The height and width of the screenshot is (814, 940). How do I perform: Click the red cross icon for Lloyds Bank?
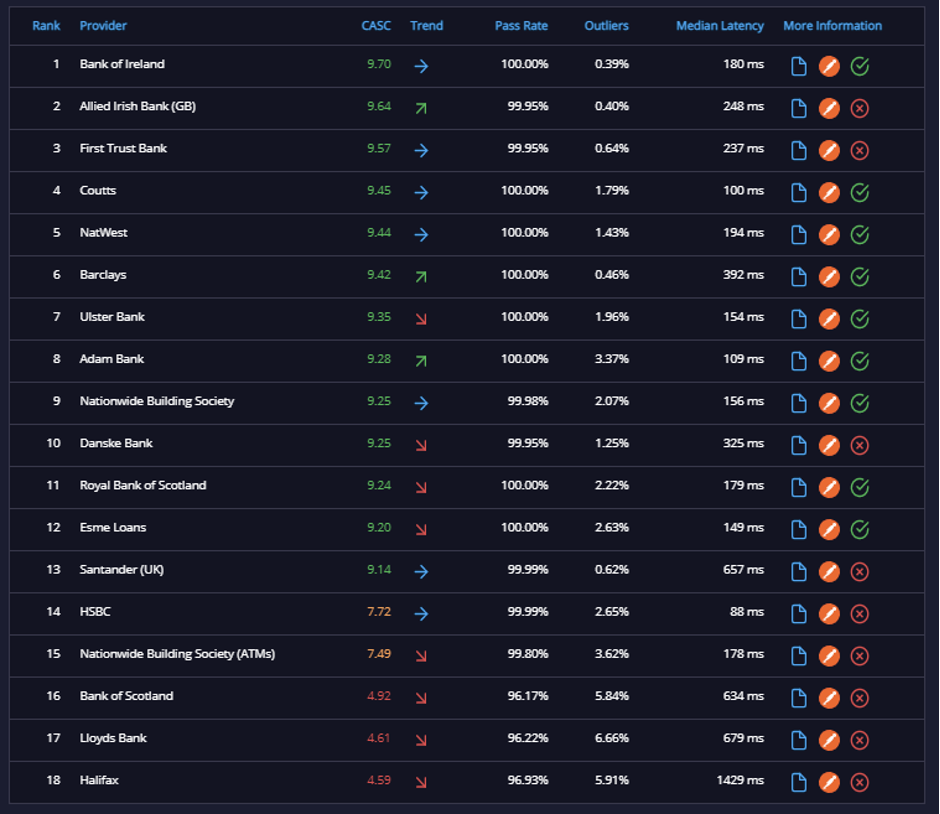coord(860,740)
